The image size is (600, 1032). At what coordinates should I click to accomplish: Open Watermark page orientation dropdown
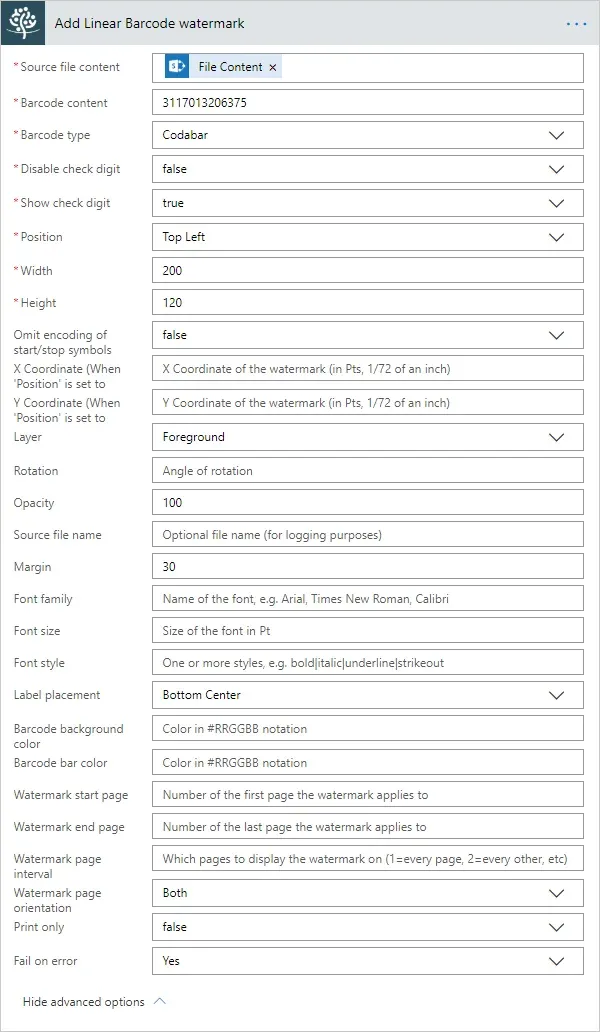click(x=368, y=893)
